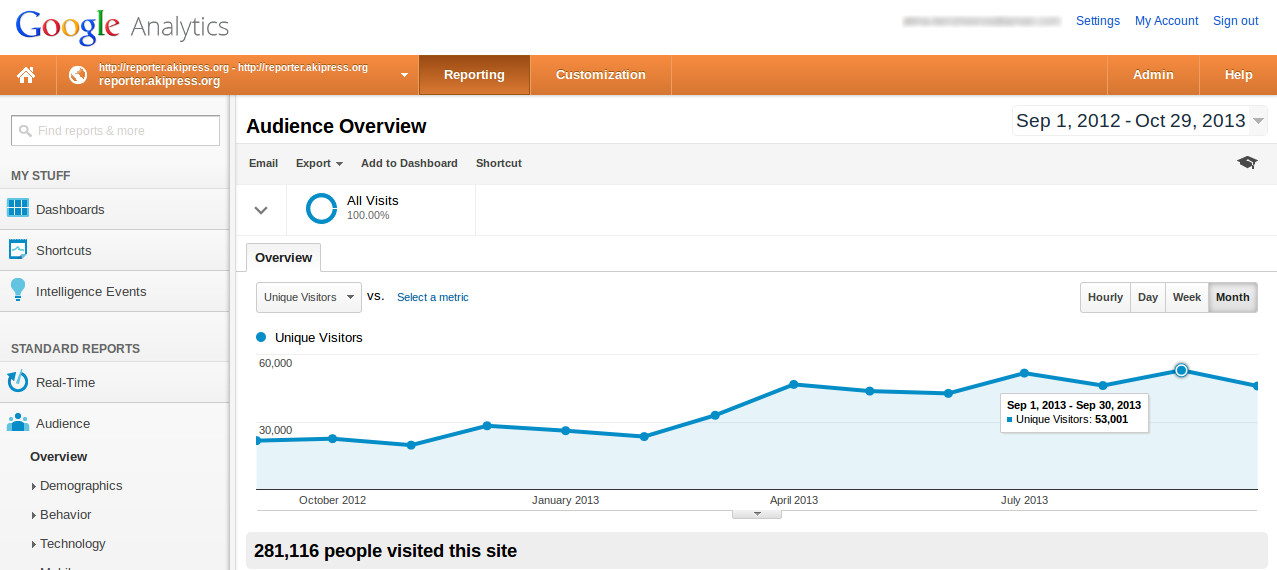Screen dimensions: 1277x570
Task: Collapse the chart with bottom arrow handle
Action: pos(757,514)
